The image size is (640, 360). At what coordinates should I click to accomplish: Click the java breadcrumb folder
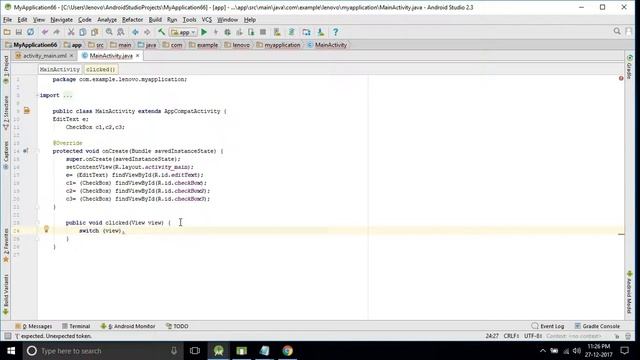[x=147, y=45]
